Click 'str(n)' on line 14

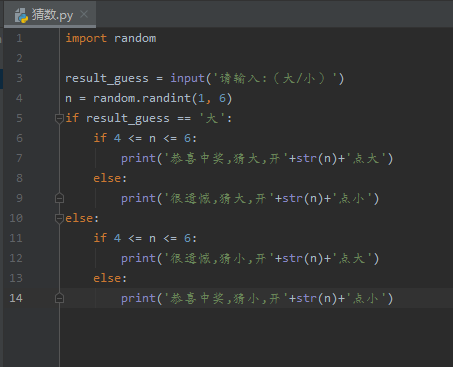pyautogui.click(x=317, y=298)
